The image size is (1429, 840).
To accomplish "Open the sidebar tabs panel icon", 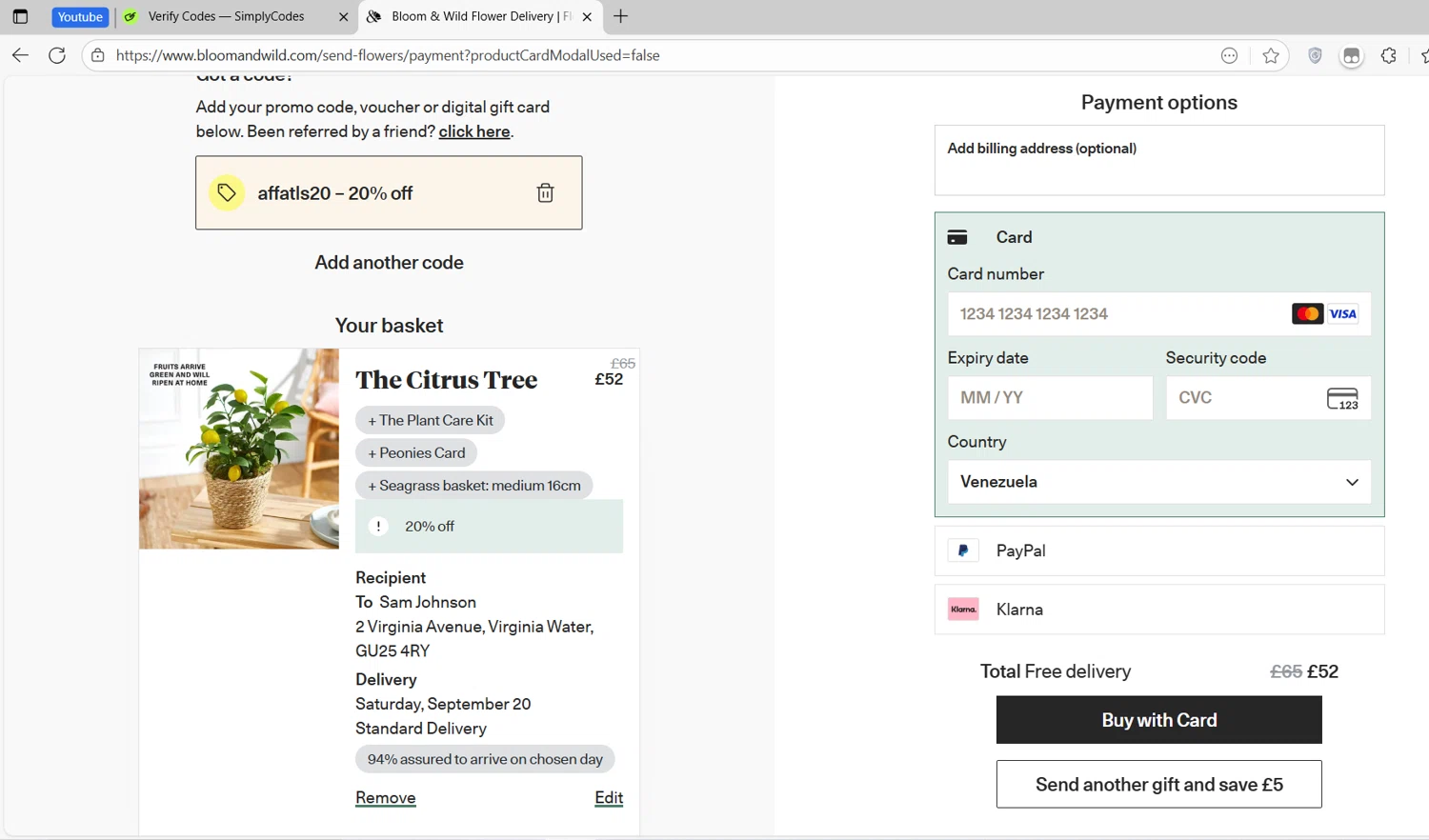I will 20,16.
